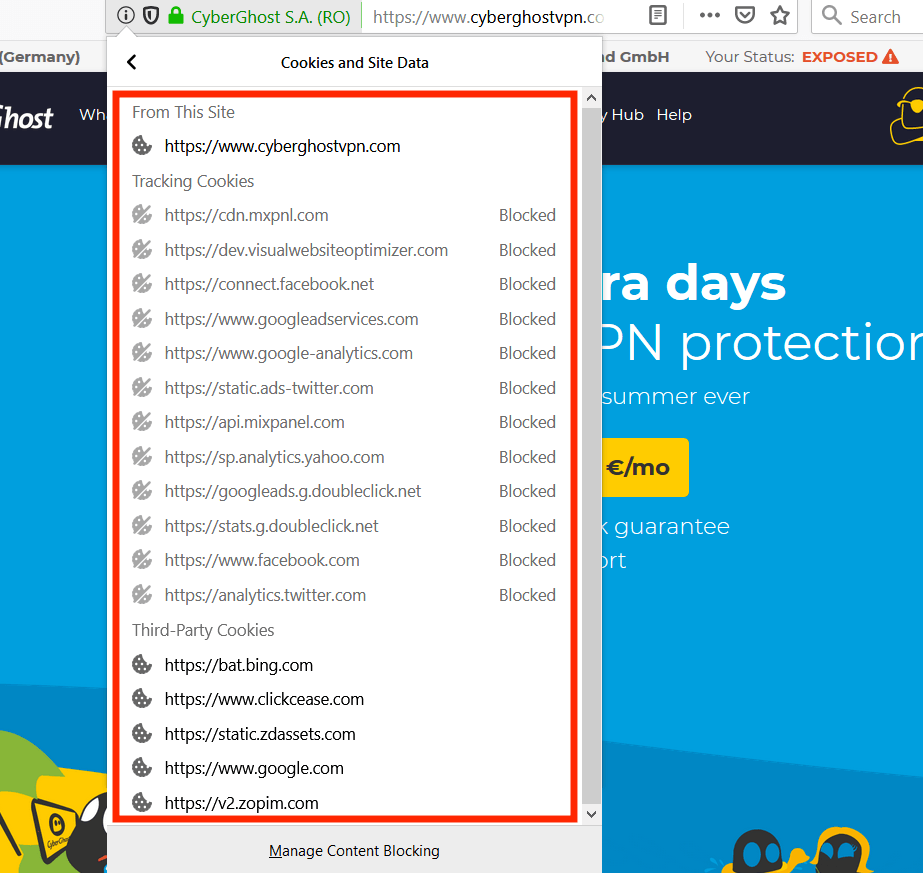Click Blocked status for analytics.twitter.com
923x873 pixels.
pyautogui.click(x=527, y=595)
